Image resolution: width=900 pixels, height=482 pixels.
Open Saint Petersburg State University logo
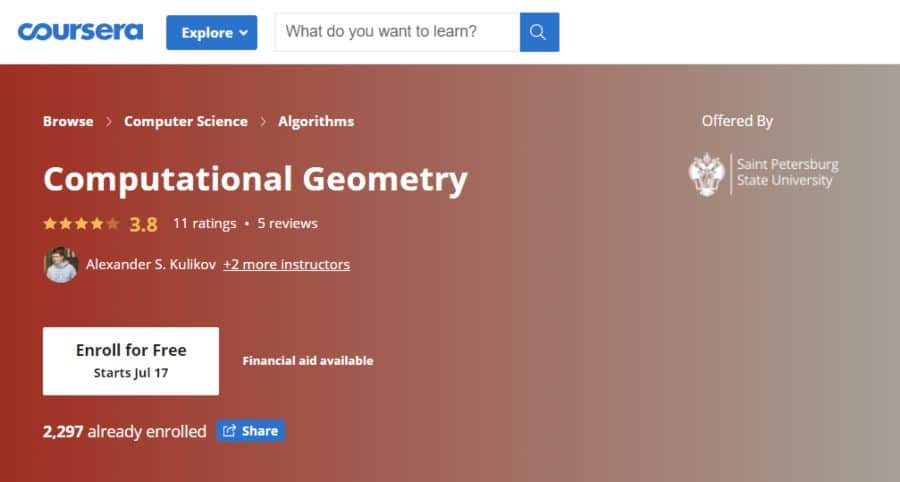[x=763, y=174]
